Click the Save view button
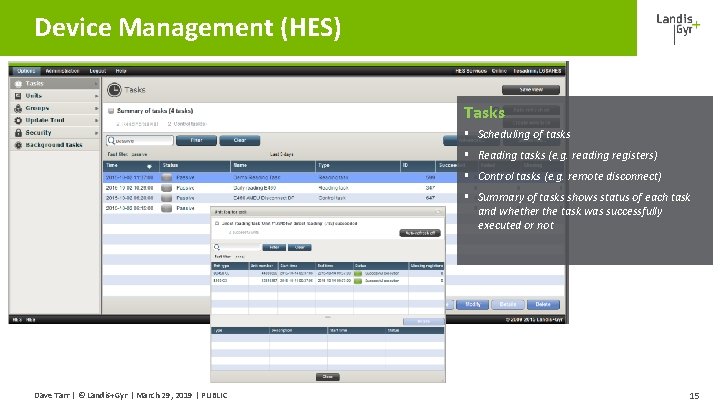The image size is (720, 405). pos(531,90)
